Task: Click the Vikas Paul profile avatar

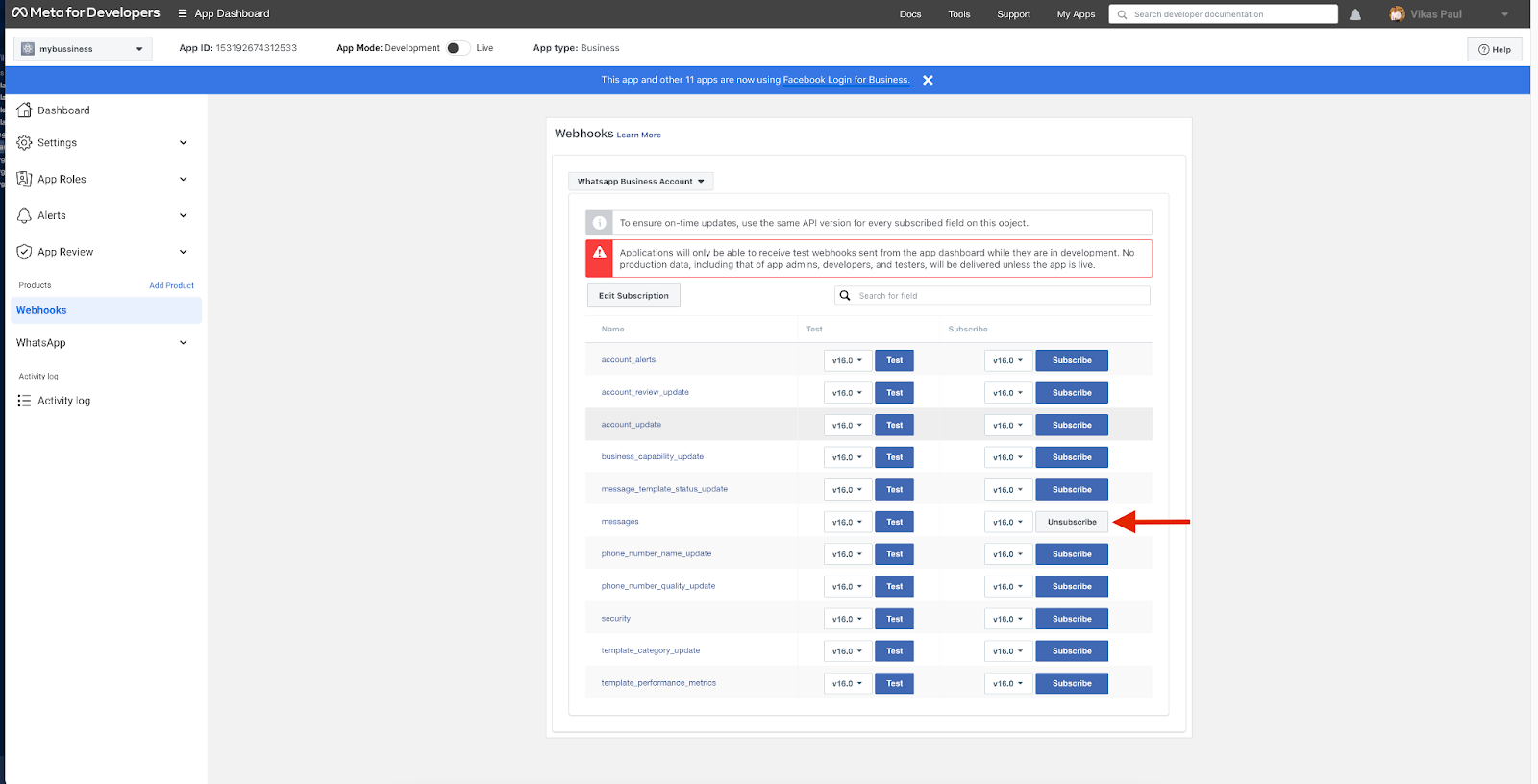Action: click(1397, 14)
